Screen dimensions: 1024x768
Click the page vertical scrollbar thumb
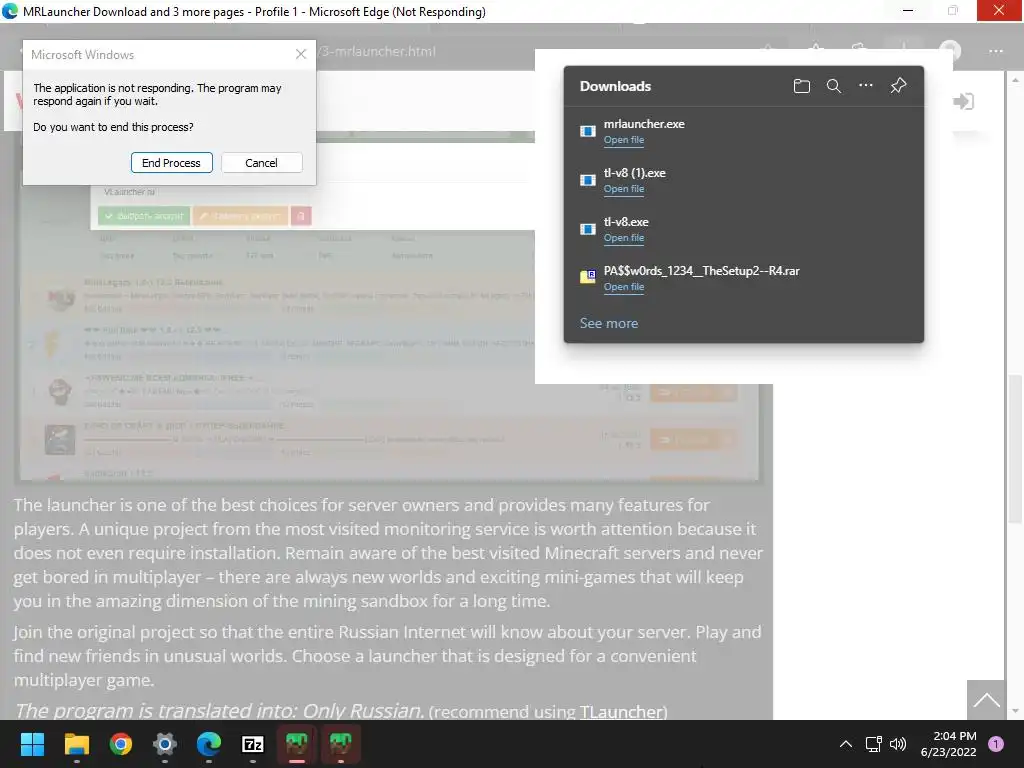coord(1014,449)
